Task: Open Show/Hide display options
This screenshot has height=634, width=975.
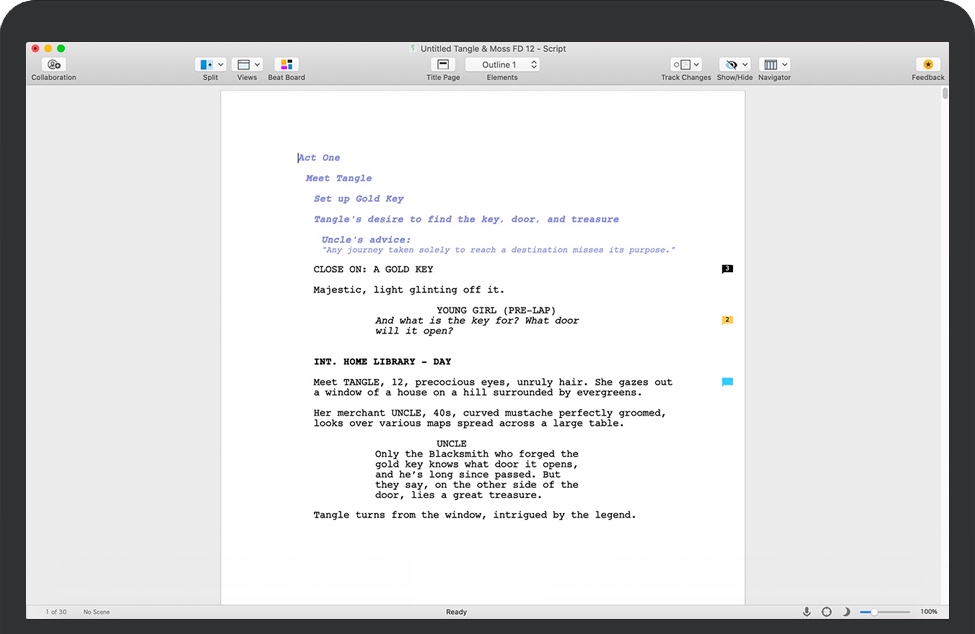Action: click(731, 64)
